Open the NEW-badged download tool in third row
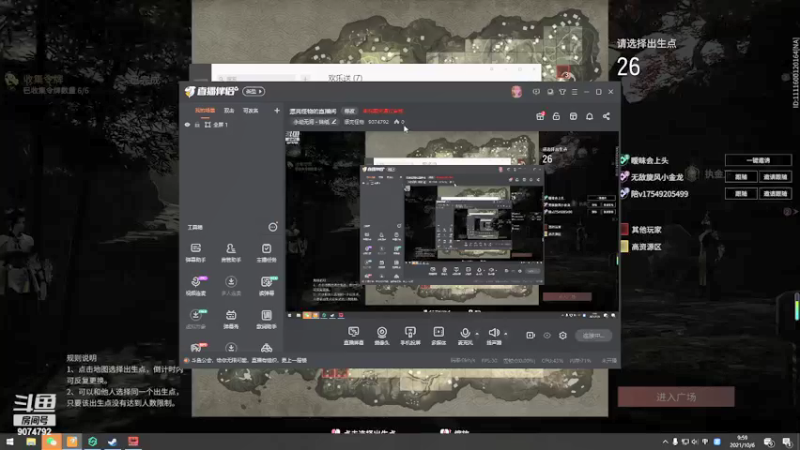Viewport: 800px width, 450px height. pyautogui.click(x=195, y=319)
